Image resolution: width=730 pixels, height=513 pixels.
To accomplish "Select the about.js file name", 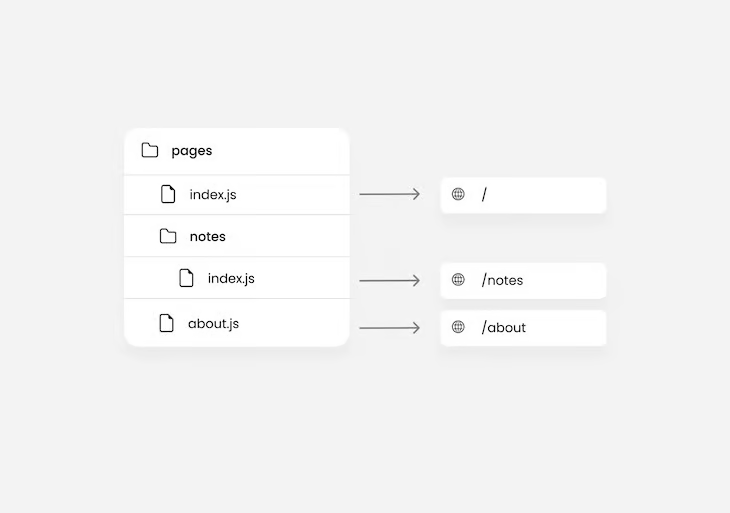I will coord(213,323).
